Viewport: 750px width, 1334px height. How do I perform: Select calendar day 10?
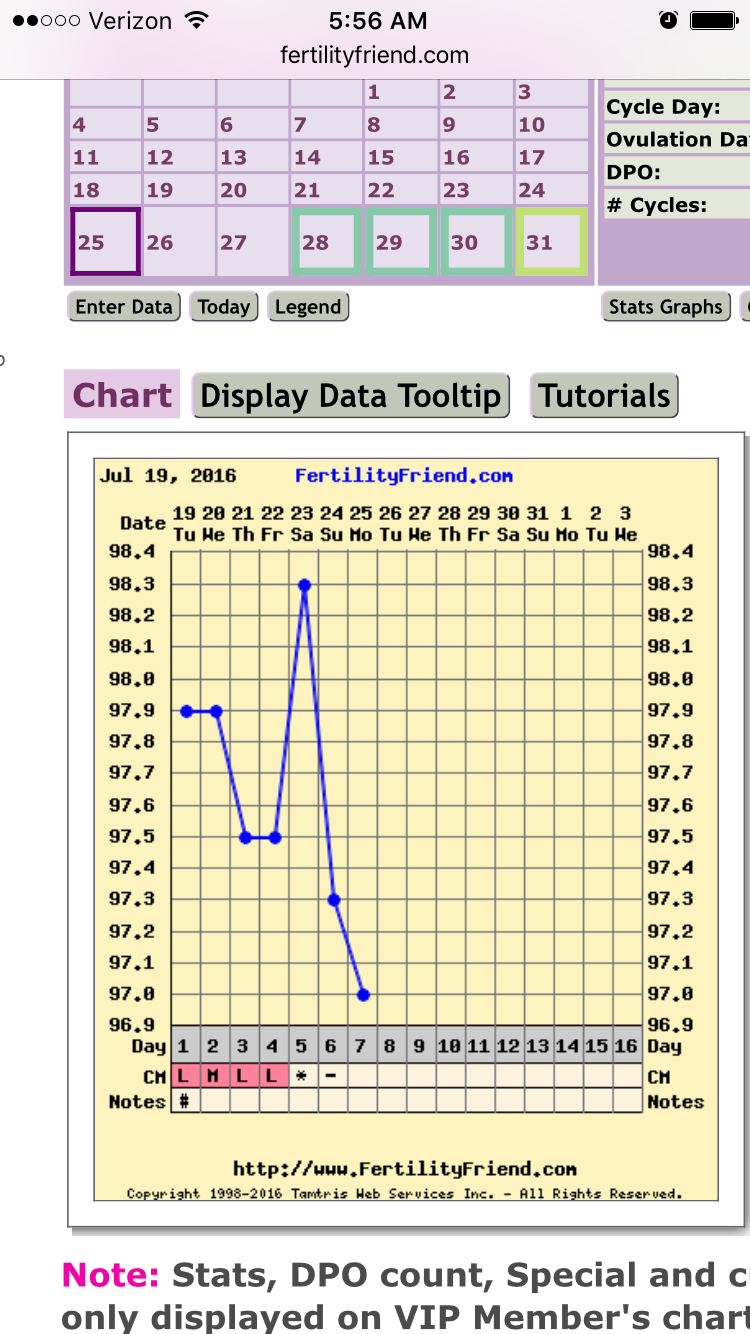(x=551, y=125)
